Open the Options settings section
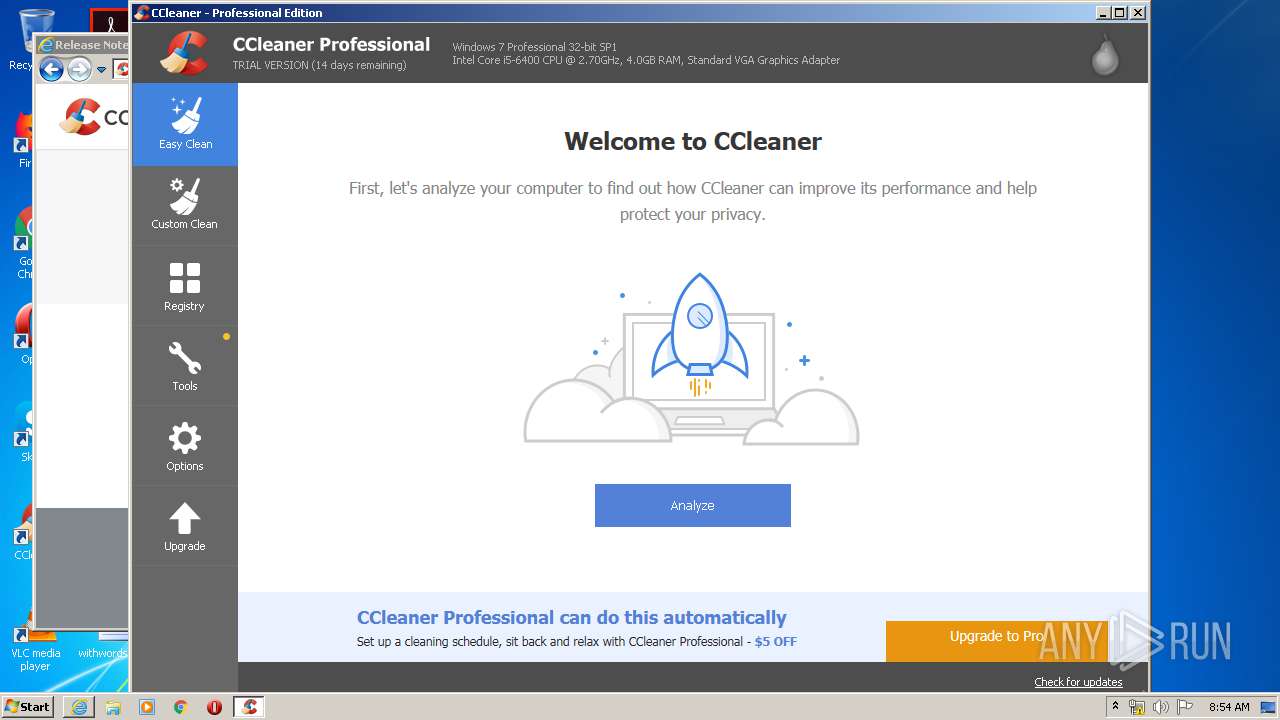The image size is (1280, 720). pos(185,446)
